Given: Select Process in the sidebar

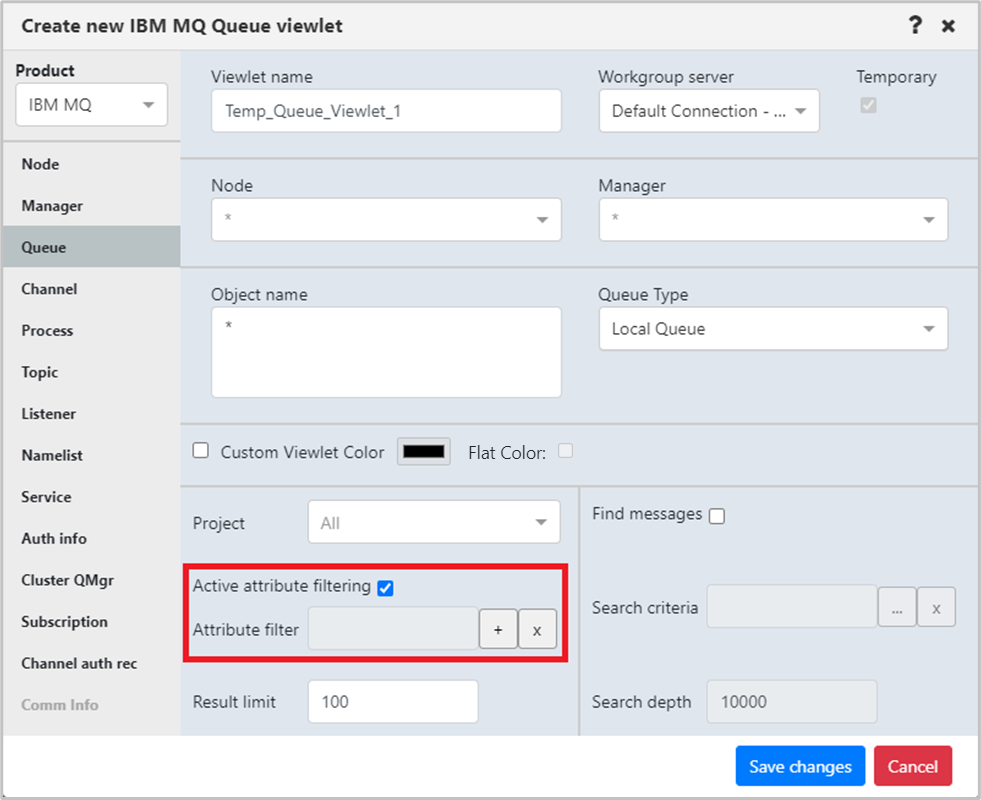Looking at the screenshot, I should tap(91, 330).
